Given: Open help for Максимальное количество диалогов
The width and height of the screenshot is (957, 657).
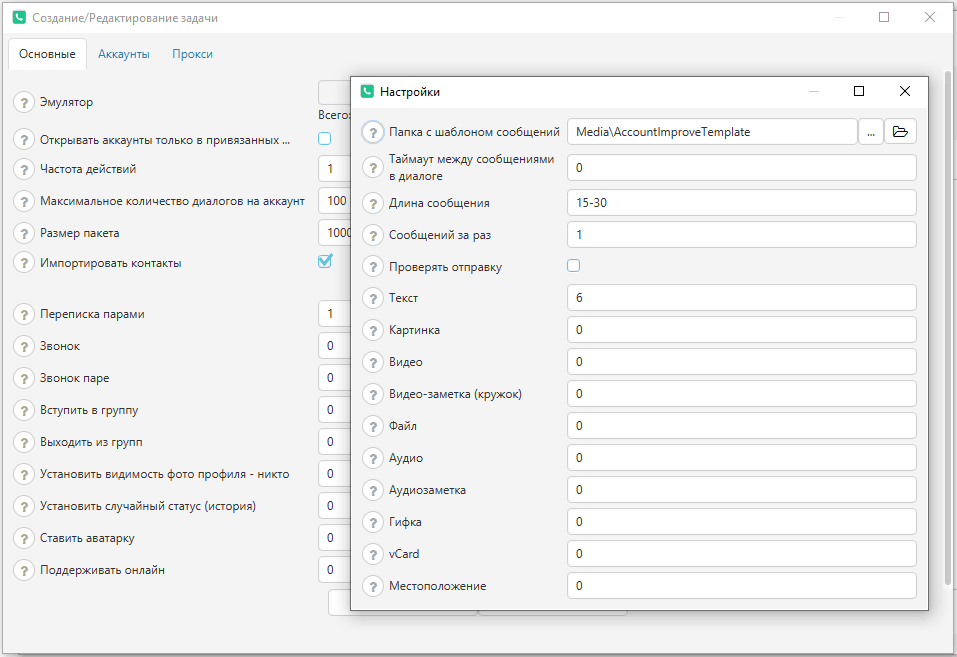Looking at the screenshot, I should [24, 201].
